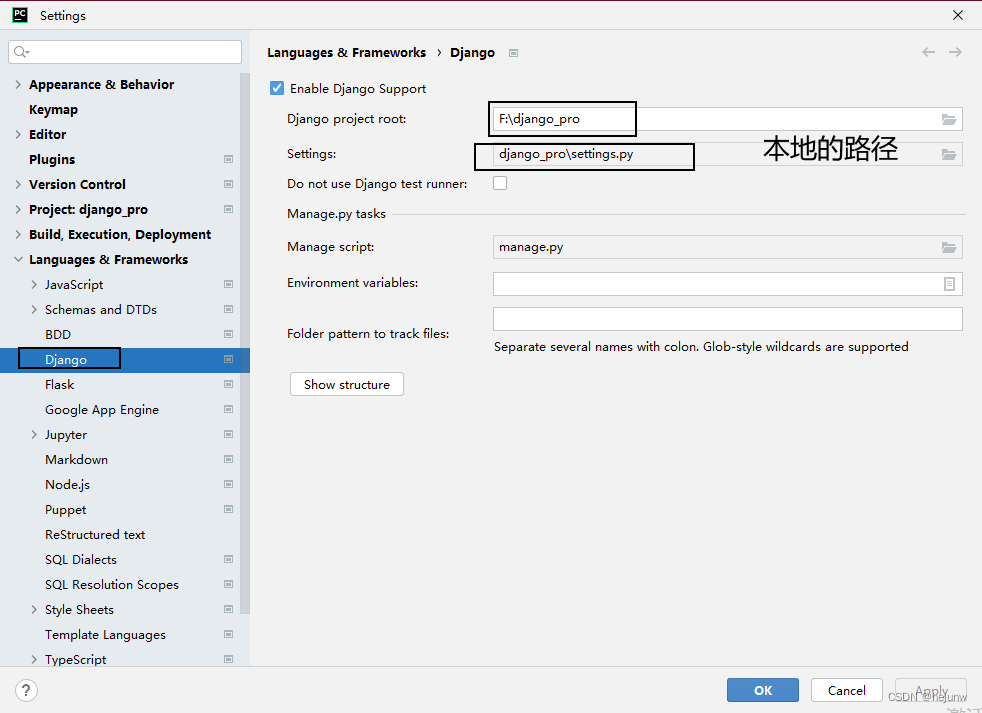Expand TypeScript subsection
Viewport: 982px width, 713px height.
pyautogui.click(x=34, y=659)
